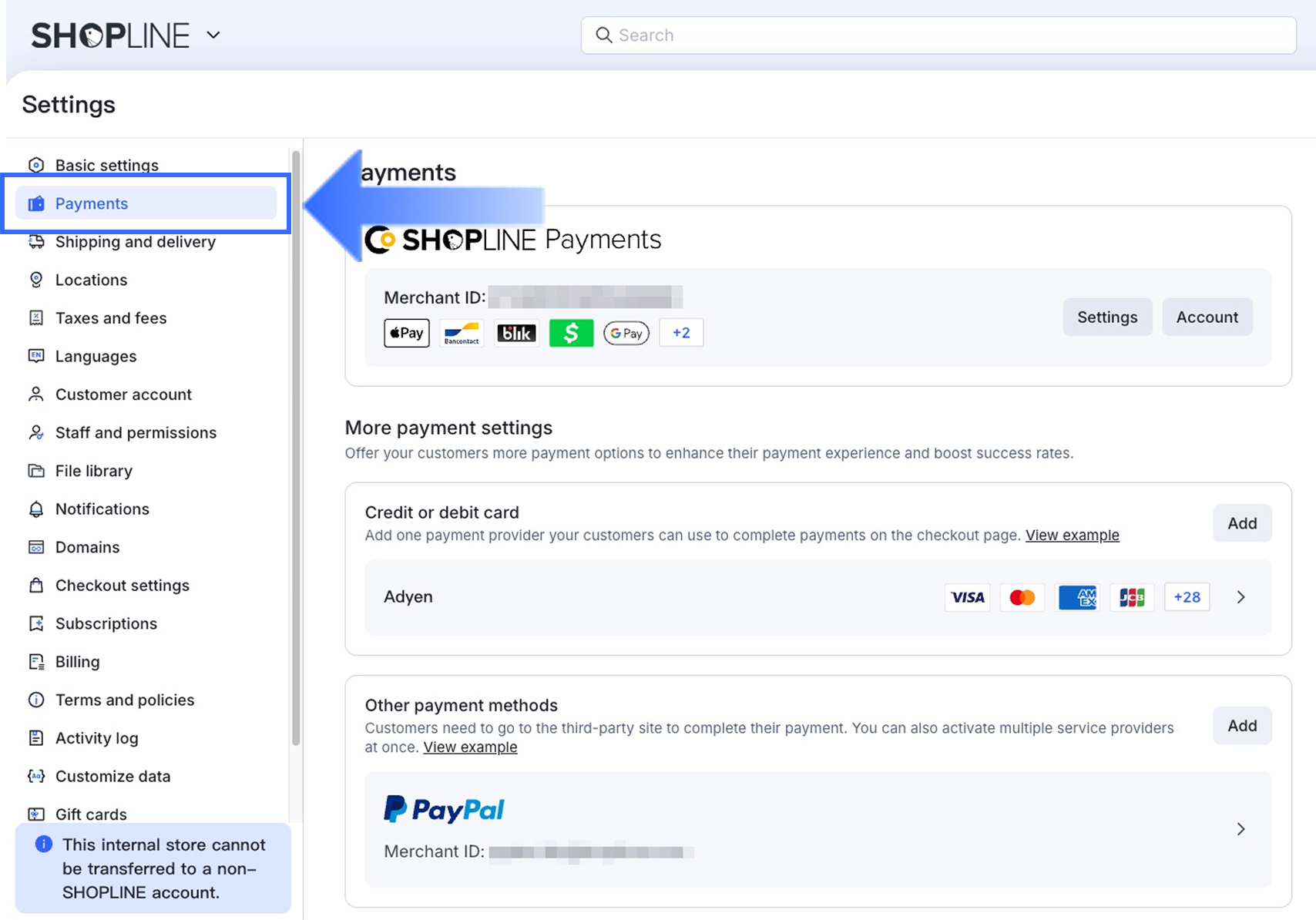Click the Taxes and fees icon
Viewport: 1316px width, 920px height.
point(36,318)
